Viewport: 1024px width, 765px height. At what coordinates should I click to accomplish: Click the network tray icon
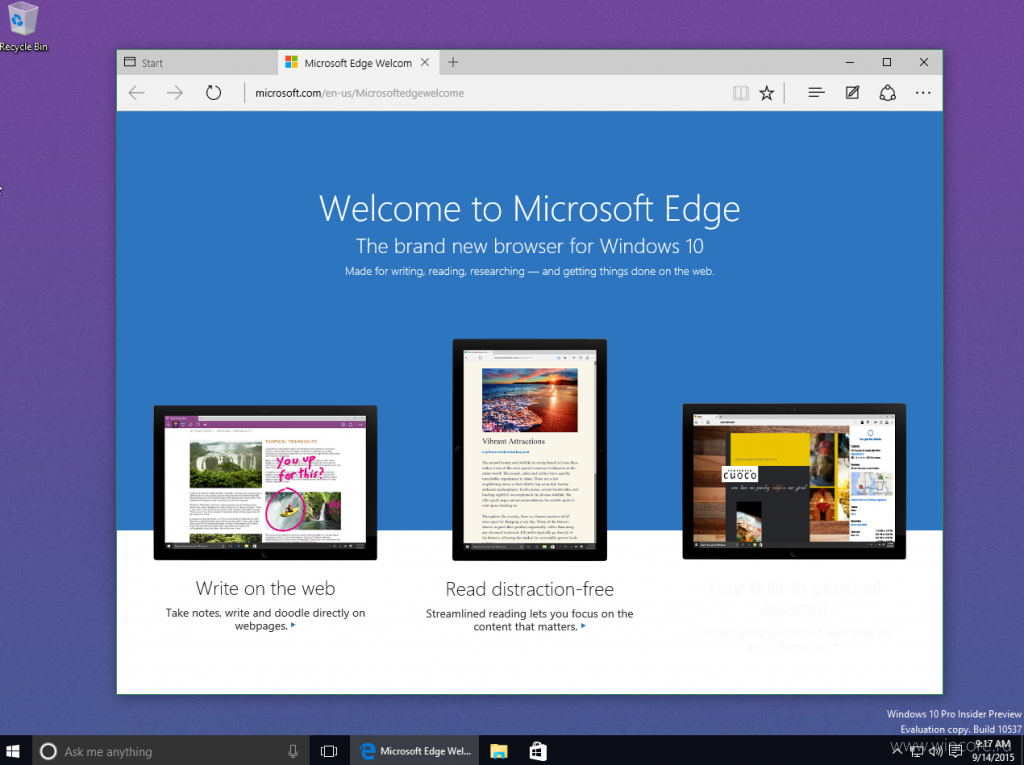[916, 751]
